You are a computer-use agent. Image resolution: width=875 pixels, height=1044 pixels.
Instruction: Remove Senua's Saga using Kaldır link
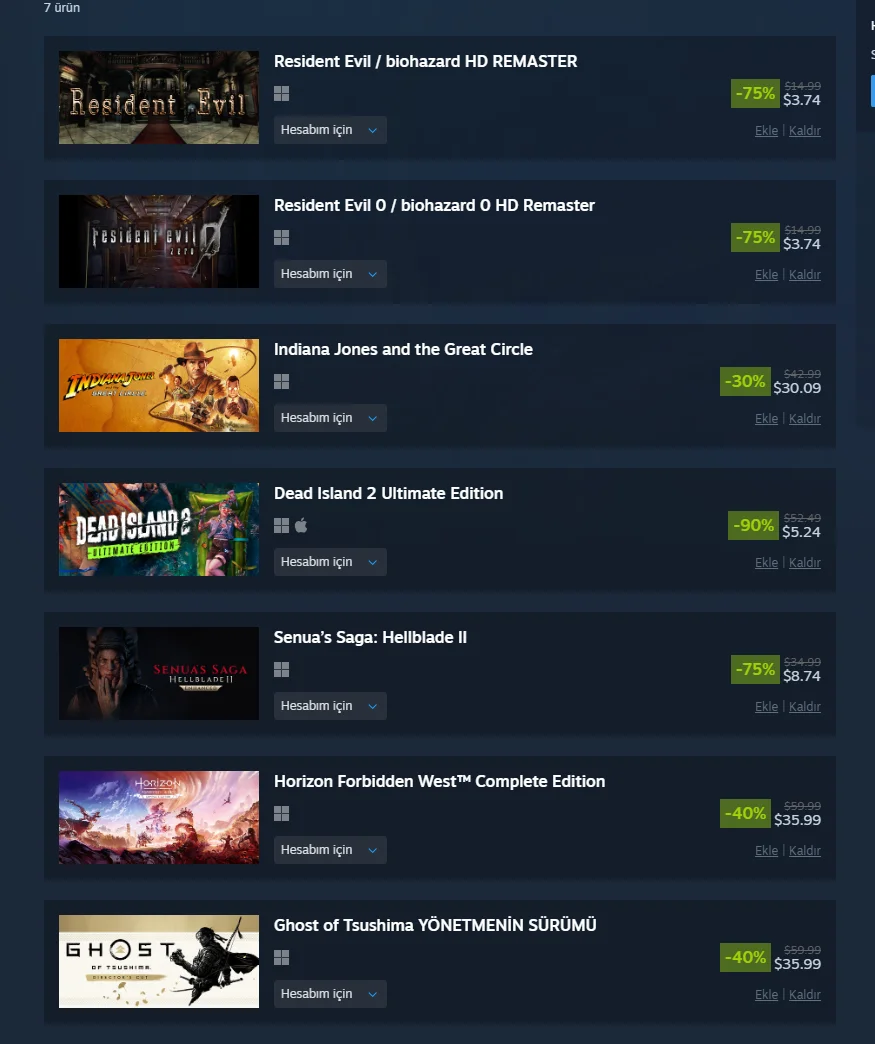[804, 706]
